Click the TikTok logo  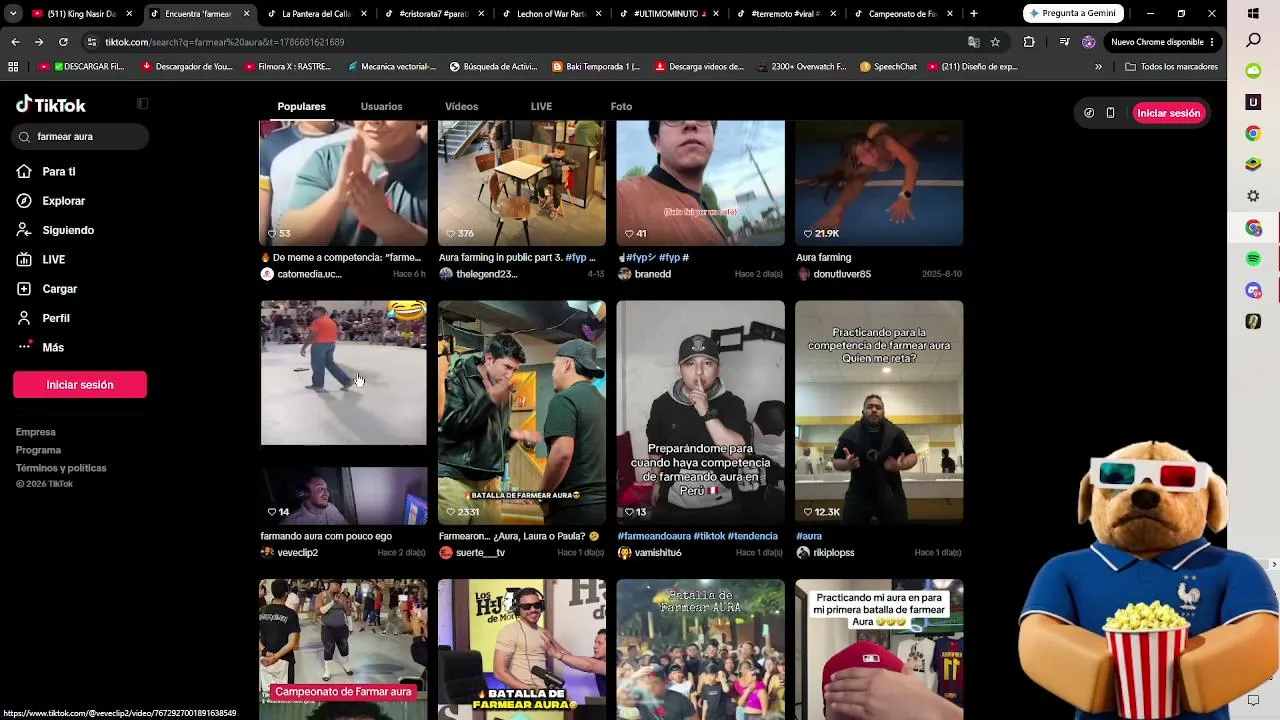[x=51, y=105]
